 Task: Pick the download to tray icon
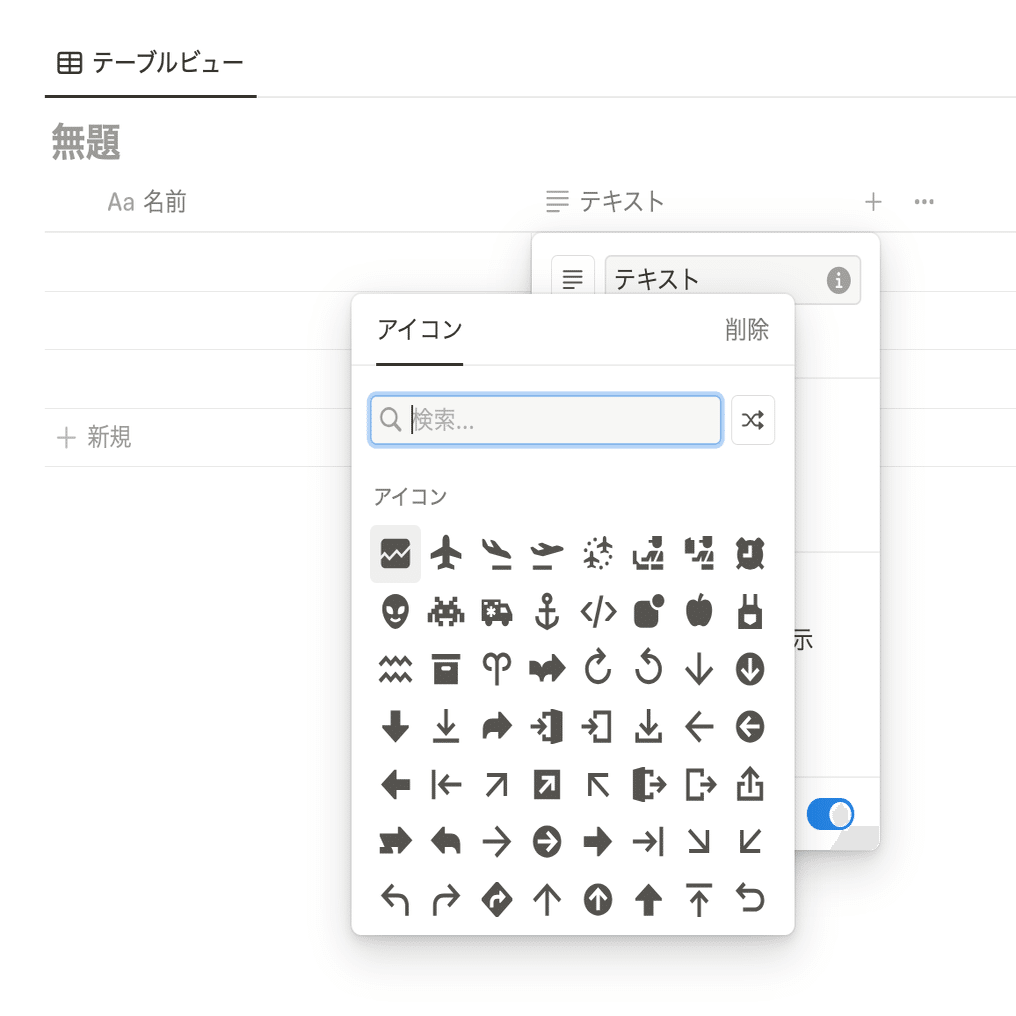click(x=649, y=726)
